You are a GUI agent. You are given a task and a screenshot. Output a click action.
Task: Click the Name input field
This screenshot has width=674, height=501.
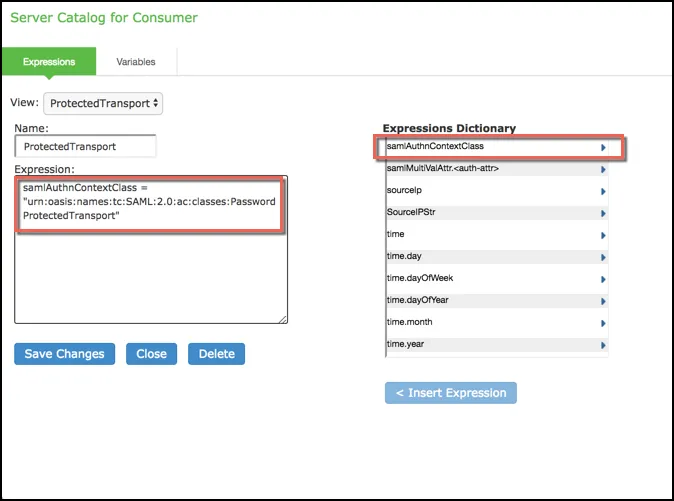85,147
